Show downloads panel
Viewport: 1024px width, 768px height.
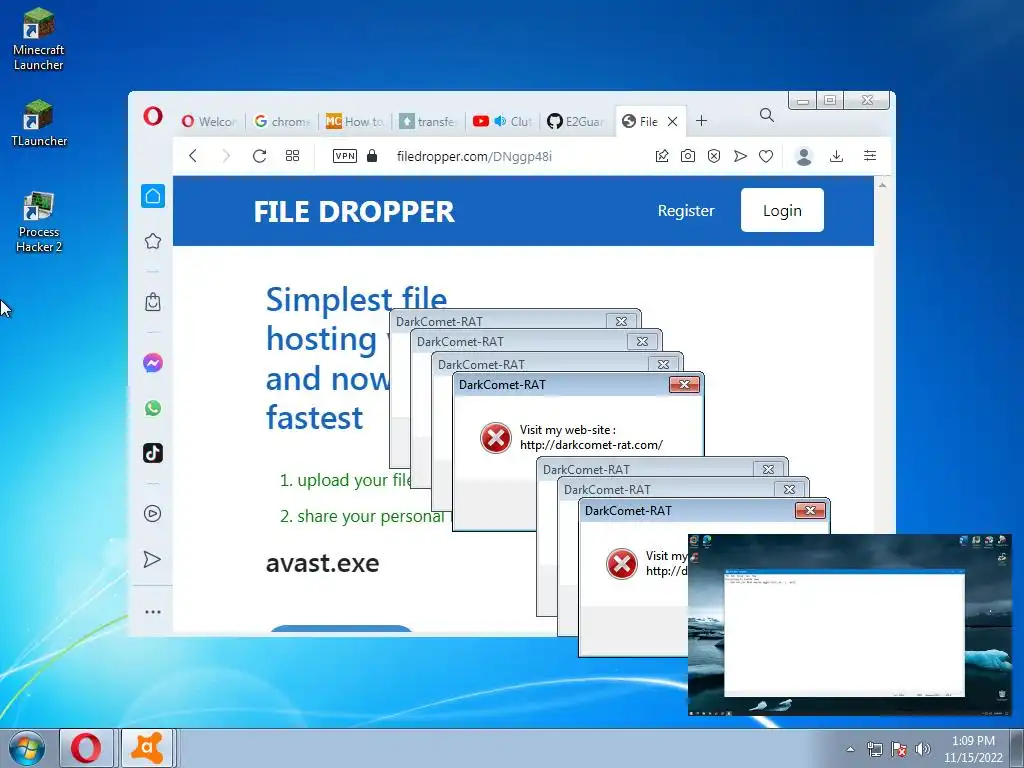(837, 156)
